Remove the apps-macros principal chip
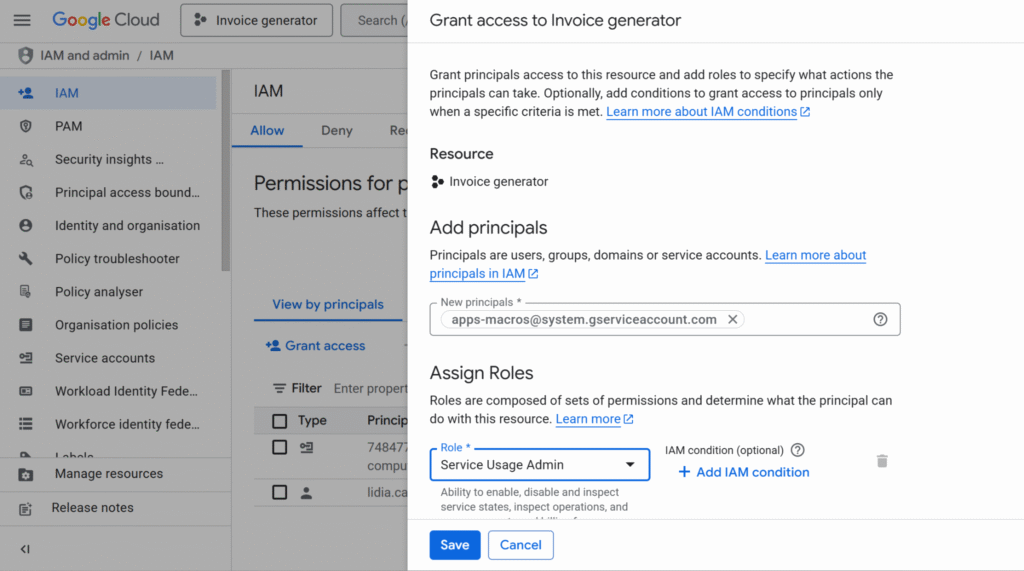 click(733, 319)
